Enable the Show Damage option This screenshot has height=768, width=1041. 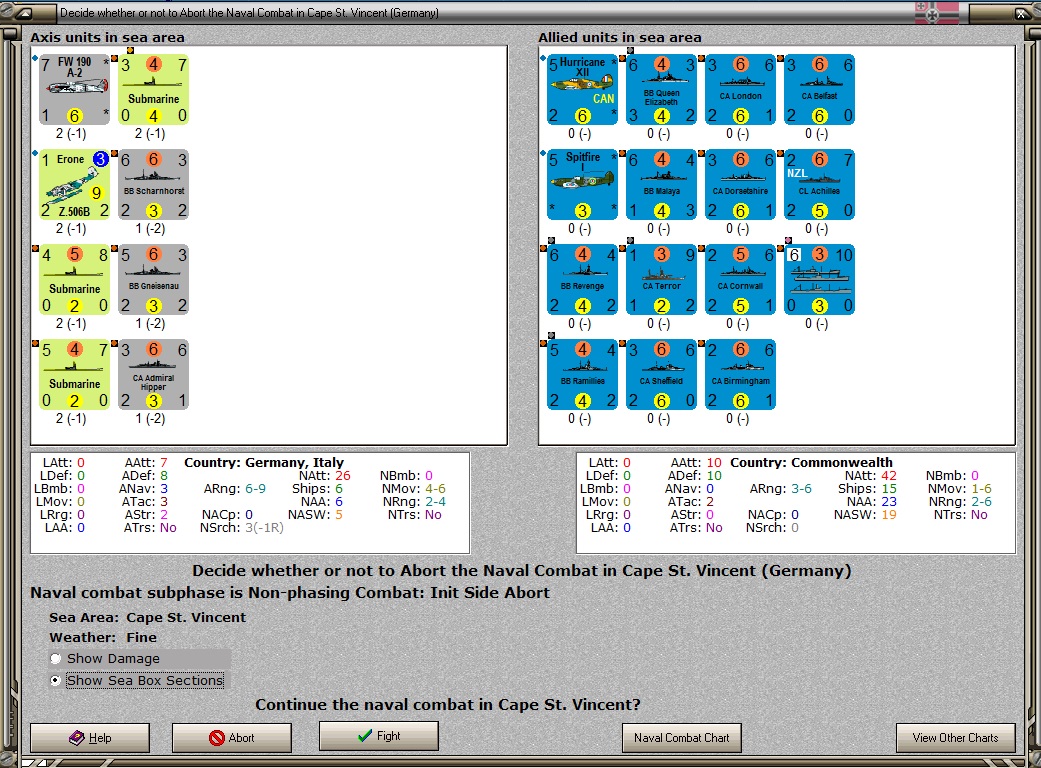pos(56,658)
